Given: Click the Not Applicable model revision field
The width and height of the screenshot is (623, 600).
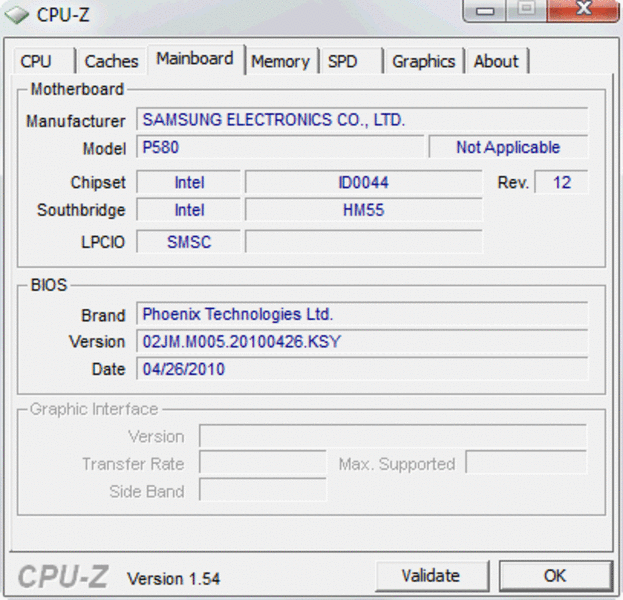Looking at the screenshot, I should (508, 147).
